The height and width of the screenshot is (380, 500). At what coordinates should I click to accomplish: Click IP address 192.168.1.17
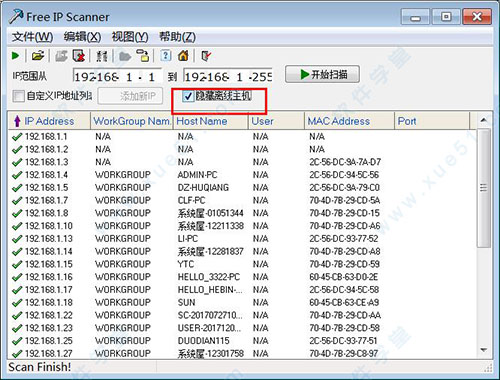click(49, 290)
